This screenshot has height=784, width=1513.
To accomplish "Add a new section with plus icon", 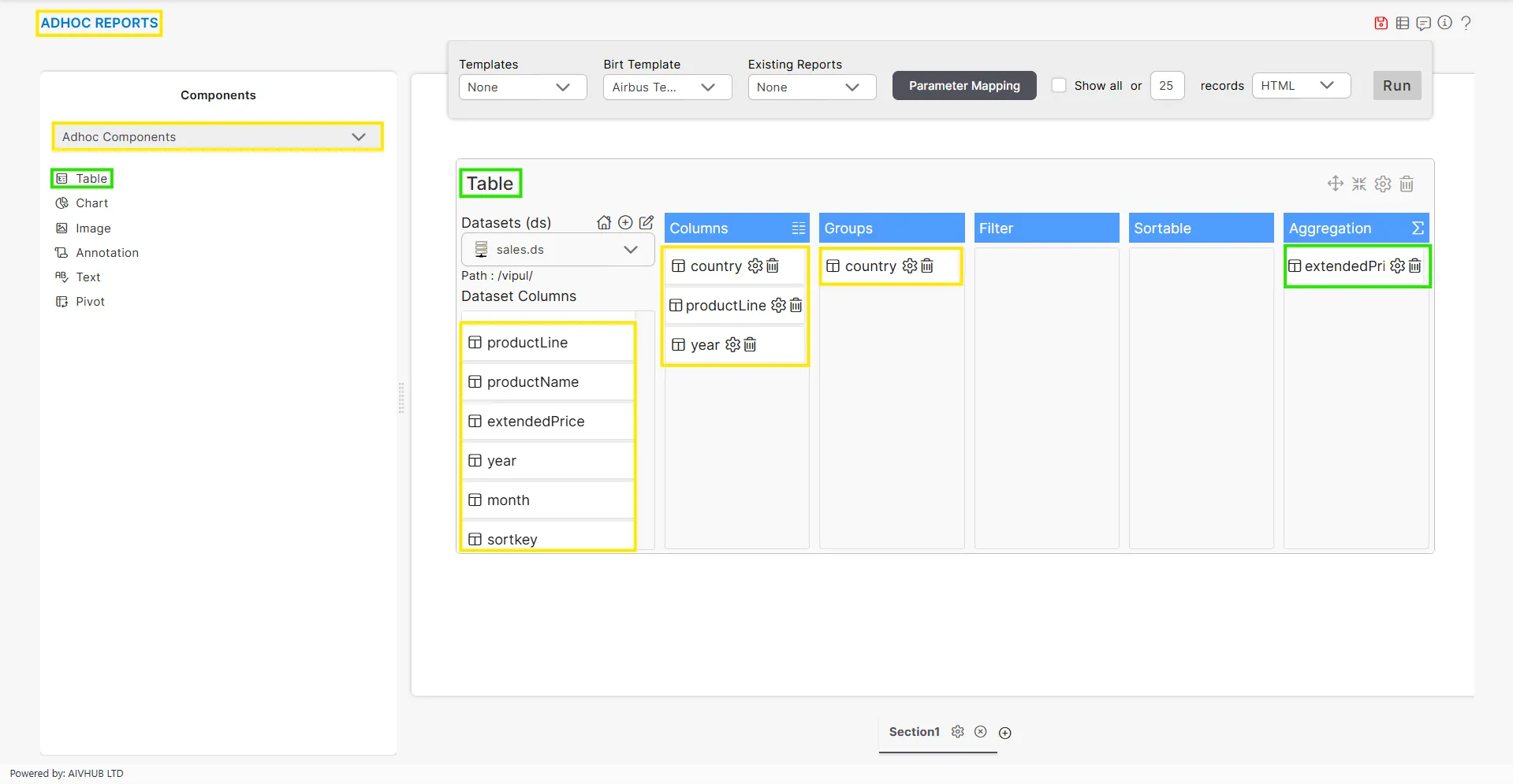I will [1005, 733].
